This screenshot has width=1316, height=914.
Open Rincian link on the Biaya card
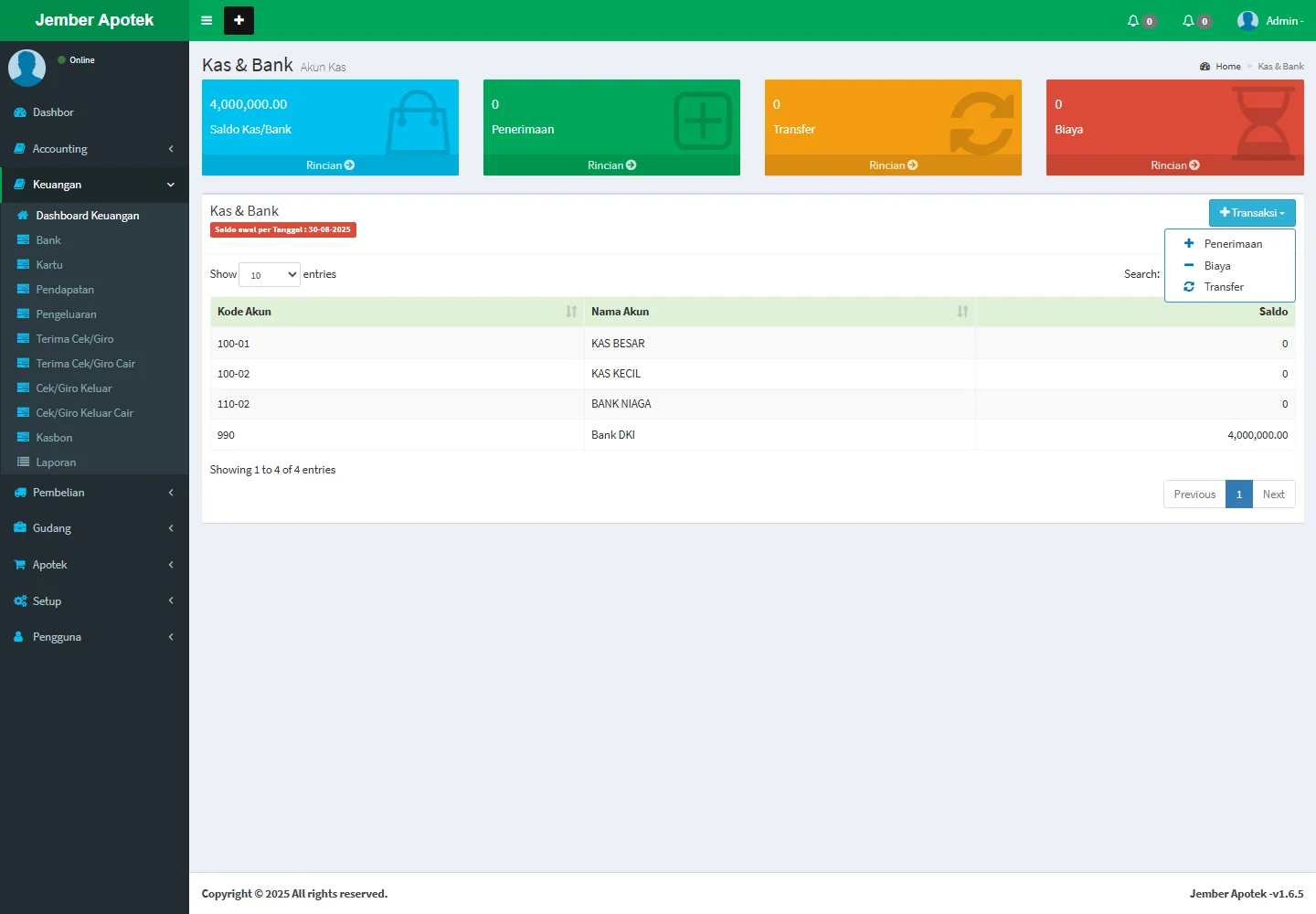click(x=1174, y=165)
